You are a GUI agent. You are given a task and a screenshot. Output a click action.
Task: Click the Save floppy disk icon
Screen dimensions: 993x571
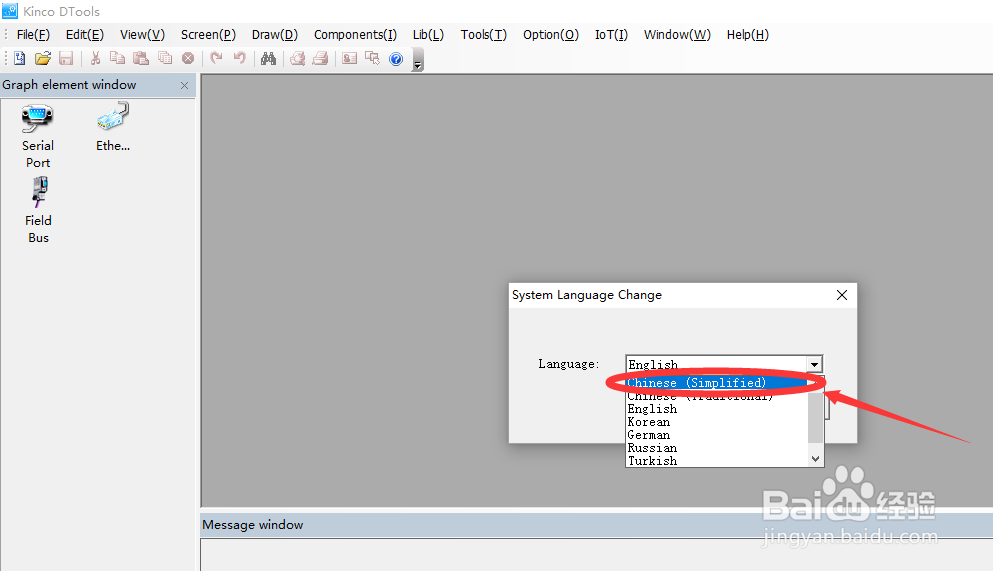point(66,58)
